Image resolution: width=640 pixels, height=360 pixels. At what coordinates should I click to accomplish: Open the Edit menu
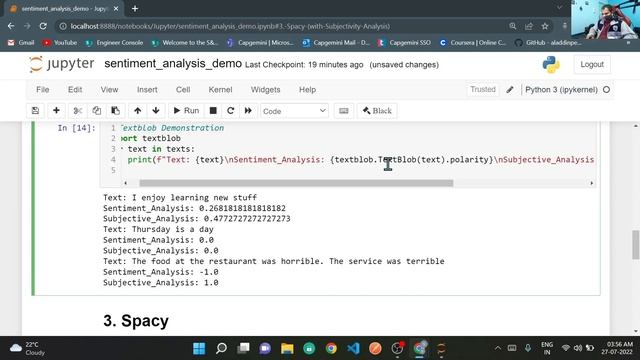(75, 90)
